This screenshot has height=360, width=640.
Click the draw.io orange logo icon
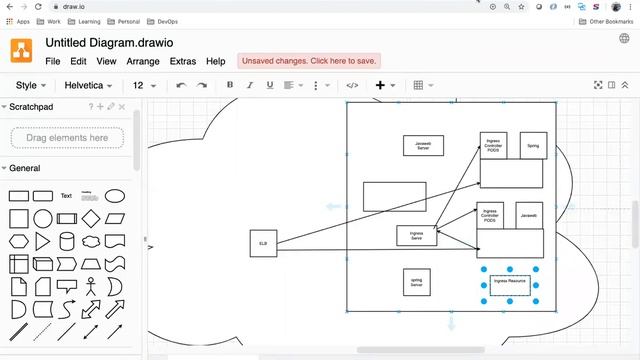click(x=21, y=51)
